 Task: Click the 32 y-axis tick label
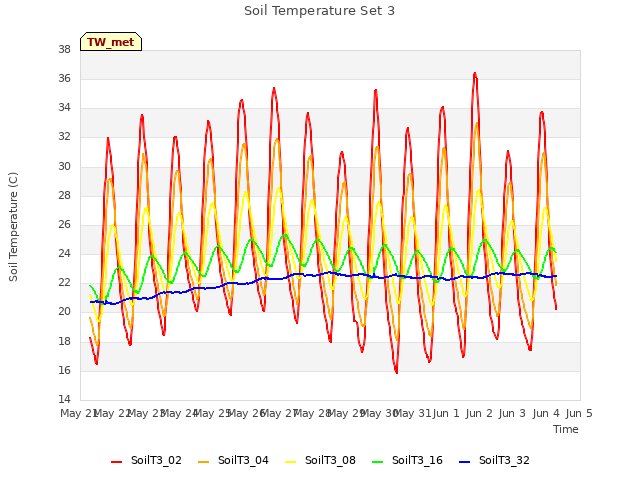64,137
